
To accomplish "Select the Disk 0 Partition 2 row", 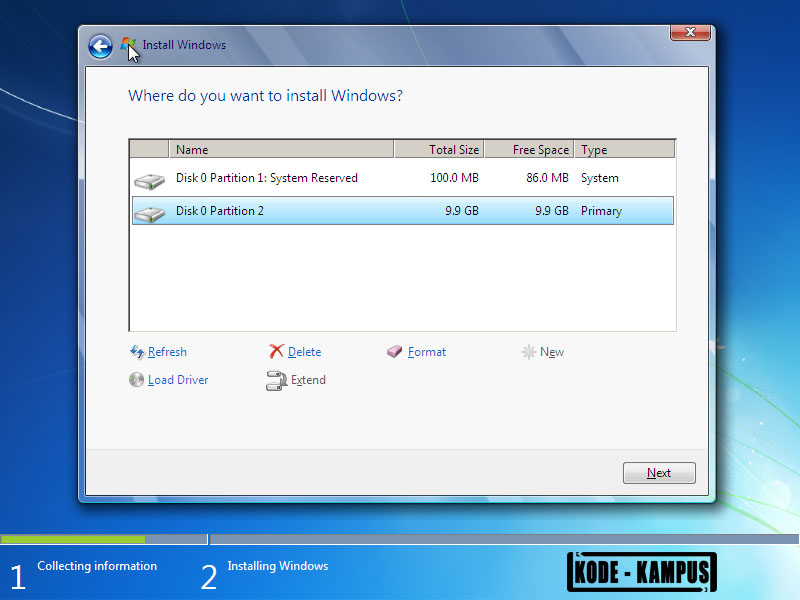I will coord(403,211).
